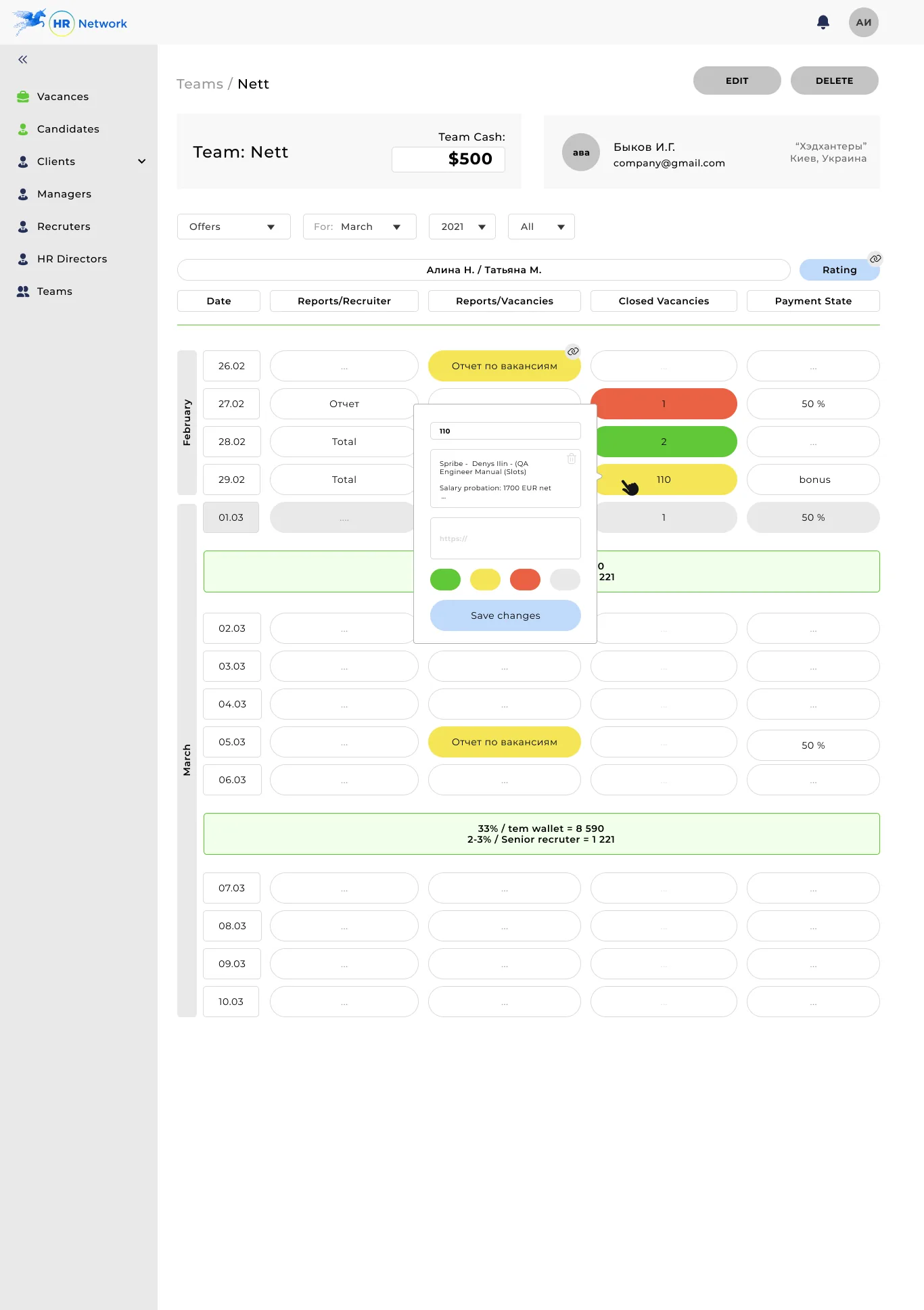Viewport: 924px width, 1310px height.
Task: Delete the Spribe entry with trash icon
Action: pos(572,459)
